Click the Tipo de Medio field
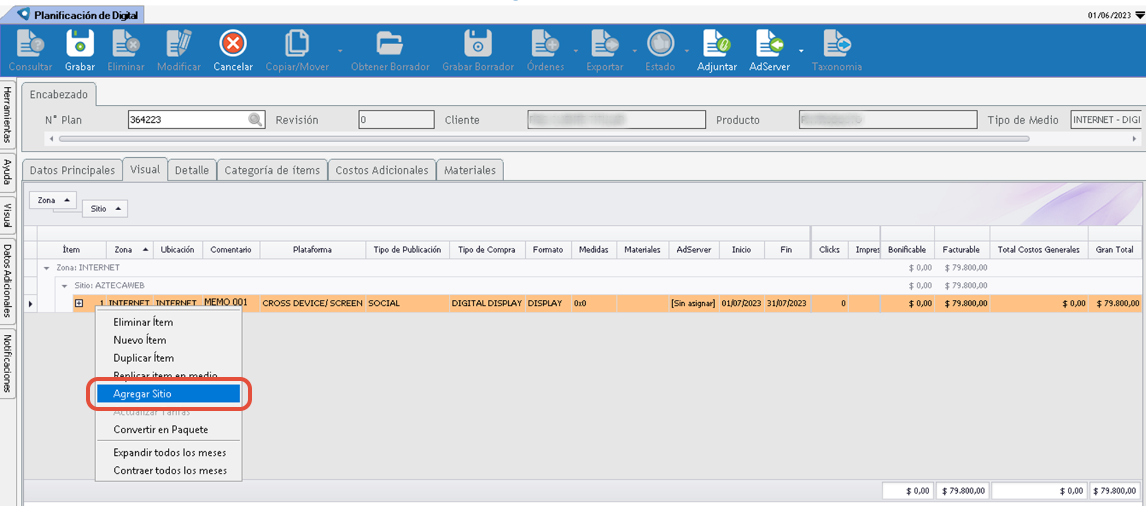The height and width of the screenshot is (506, 1146). coord(1107,120)
